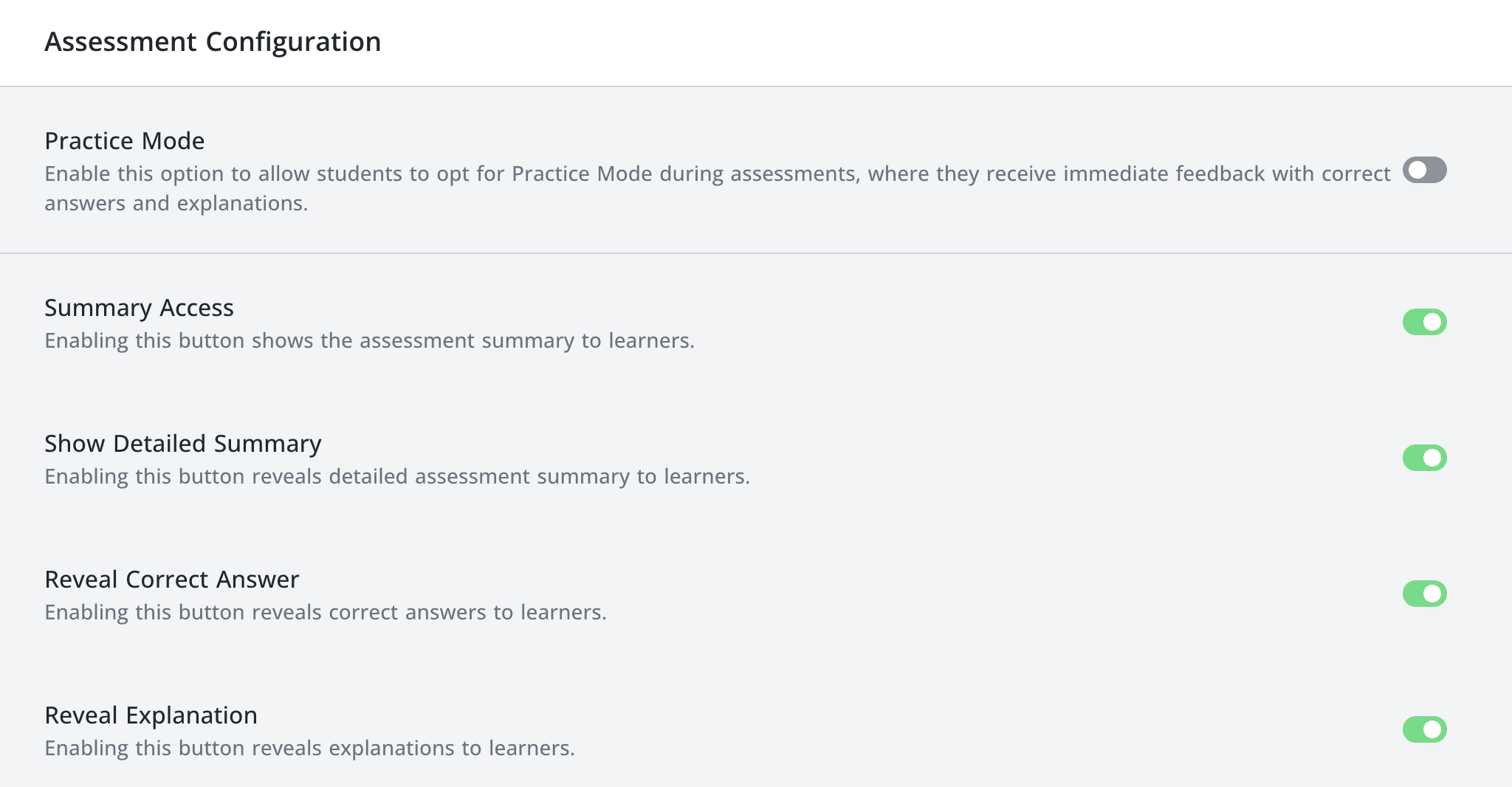Turn off the Summary Access switch
This screenshot has width=1512, height=787.
pos(1424,322)
